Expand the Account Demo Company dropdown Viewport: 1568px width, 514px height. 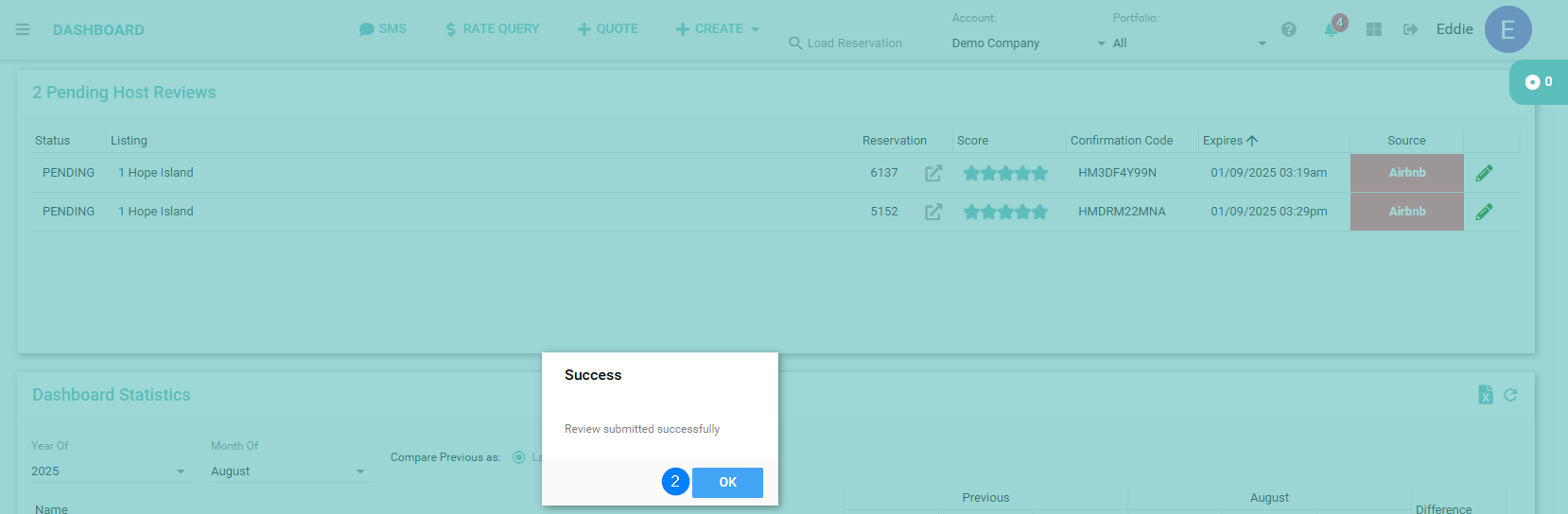point(1028,43)
